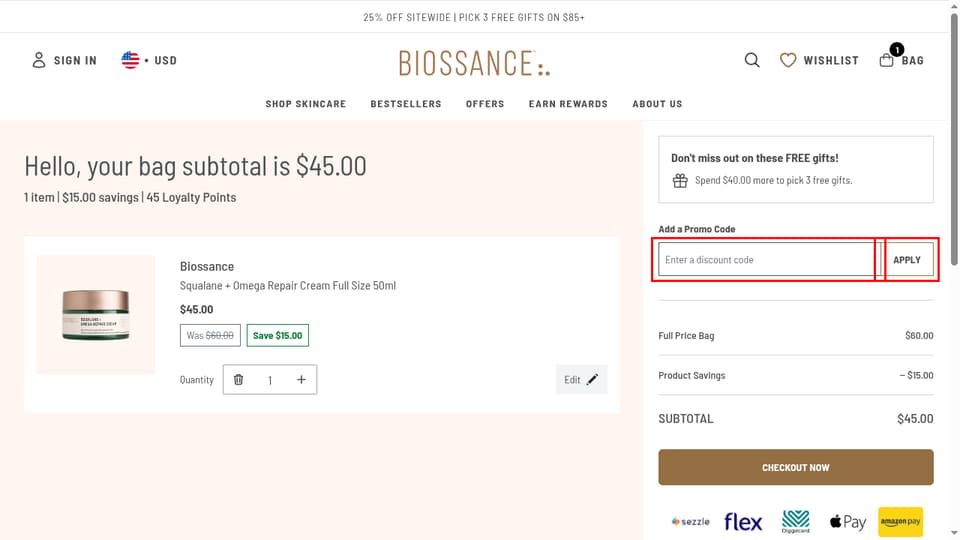
Task: Click the Was $60.00 price badge
Action: (x=210, y=336)
